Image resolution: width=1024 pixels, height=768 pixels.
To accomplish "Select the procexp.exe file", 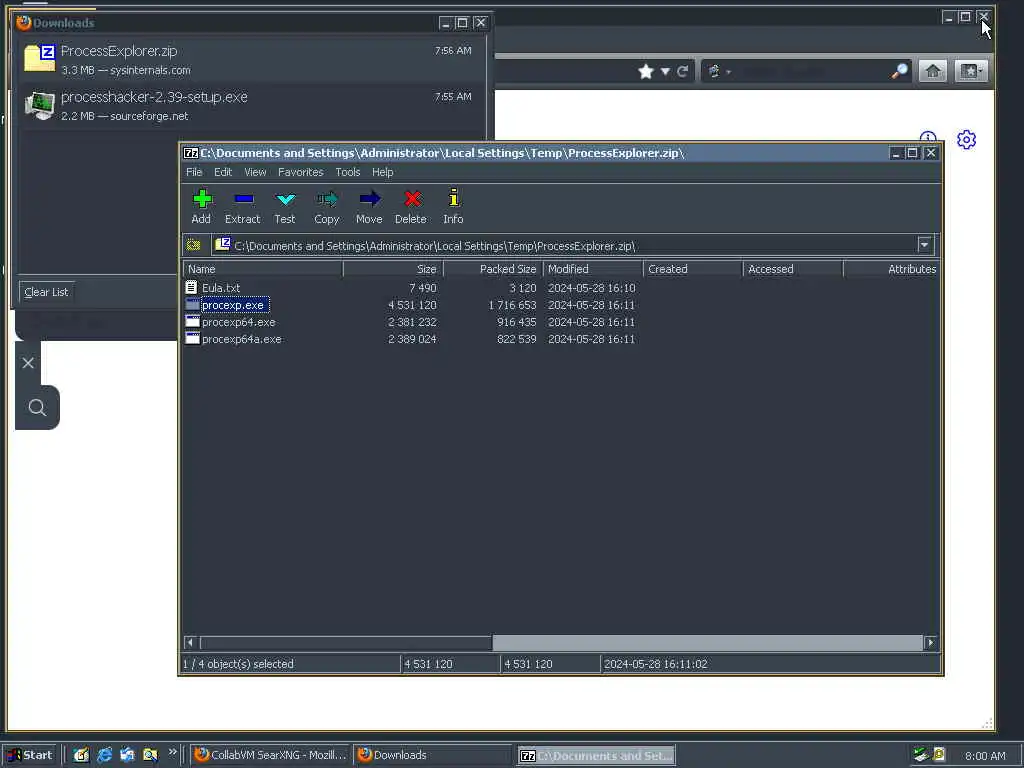I will 233,305.
